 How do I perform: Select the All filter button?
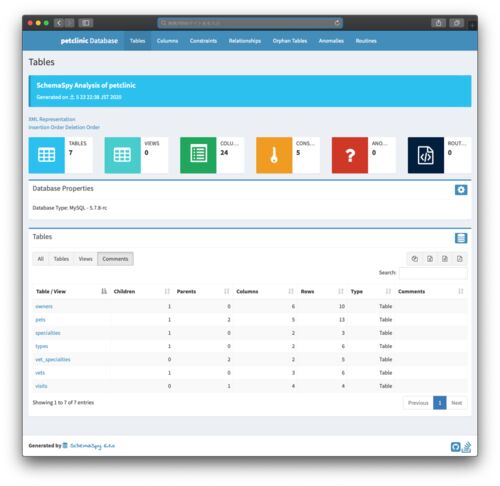click(x=41, y=259)
